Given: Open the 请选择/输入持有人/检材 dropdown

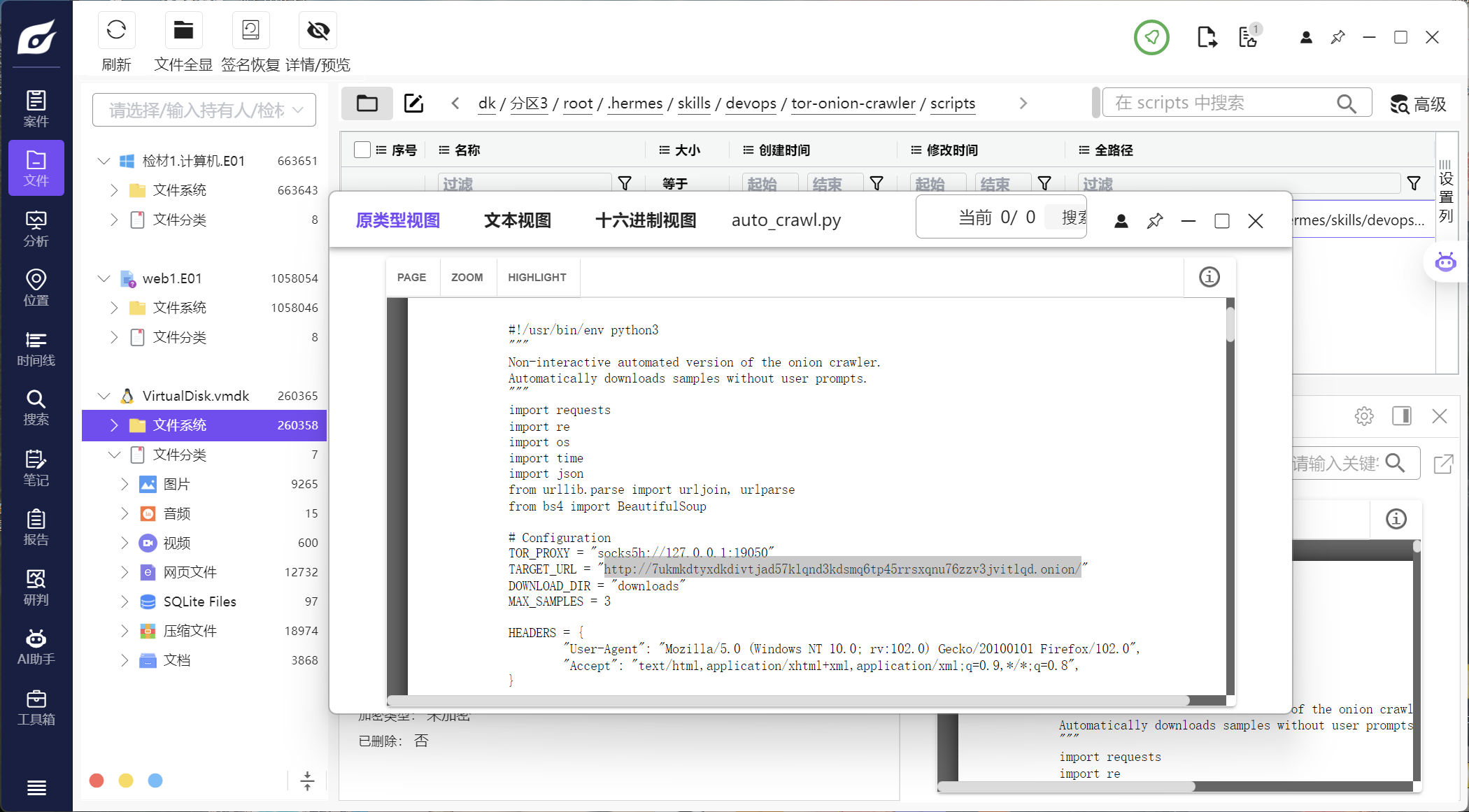Looking at the screenshot, I should (204, 110).
